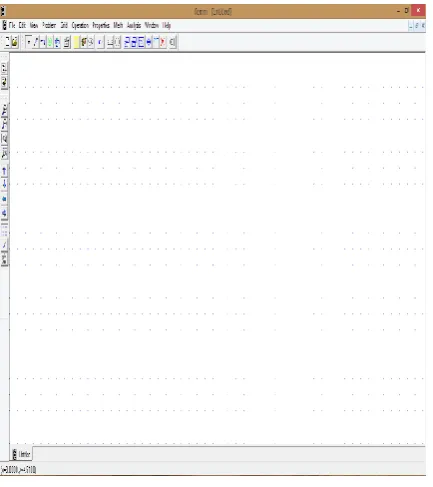
Task: Select the group objects mode icon
Action: coord(57,42)
